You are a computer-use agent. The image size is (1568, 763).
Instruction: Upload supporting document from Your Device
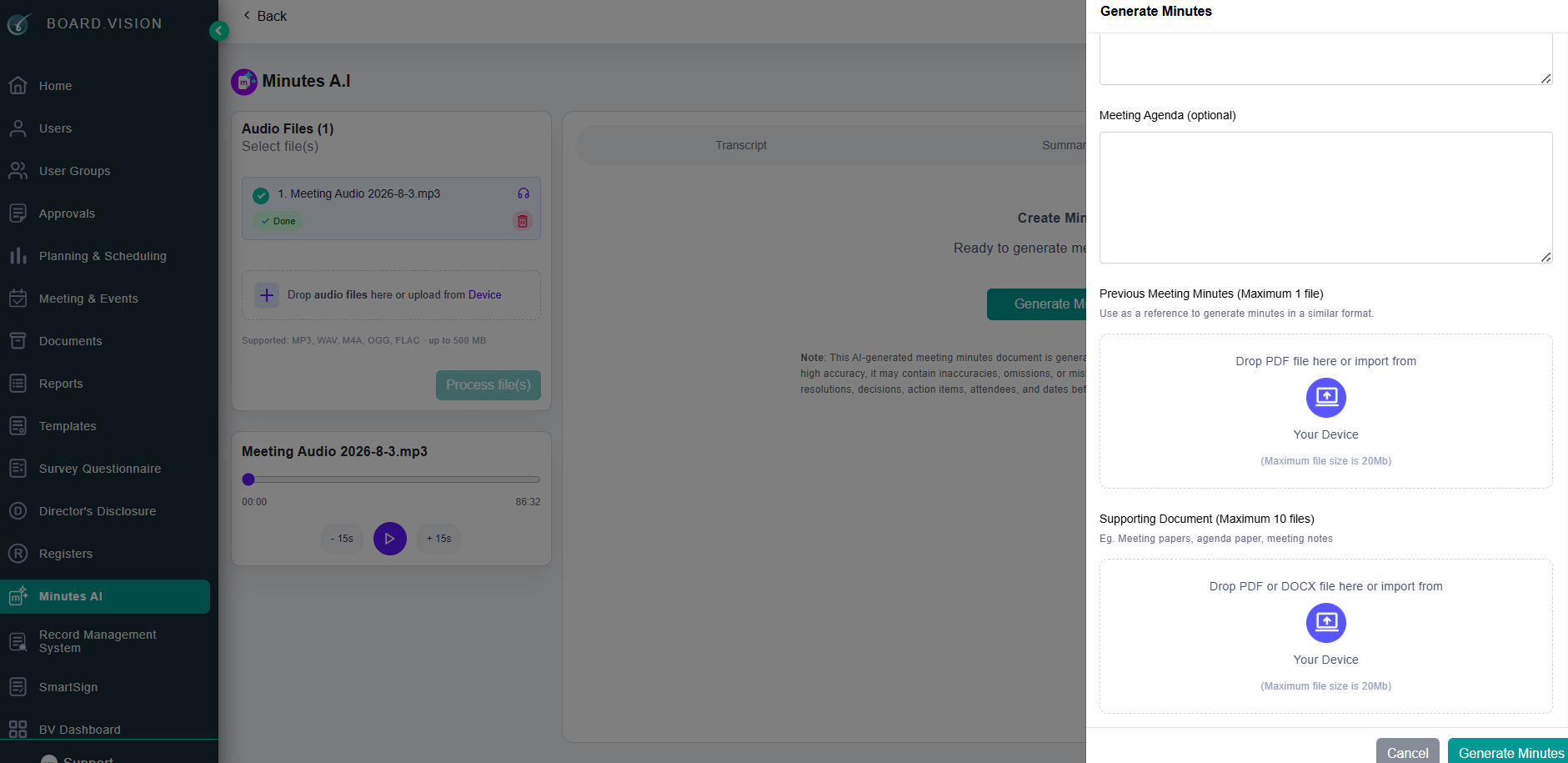(1326, 623)
